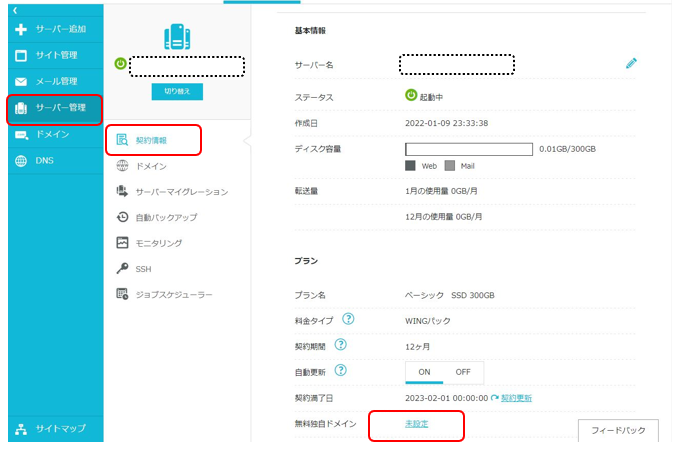676x451 pixels.
Task: Click the server icon beside サーバー管理
Action: (21, 108)
